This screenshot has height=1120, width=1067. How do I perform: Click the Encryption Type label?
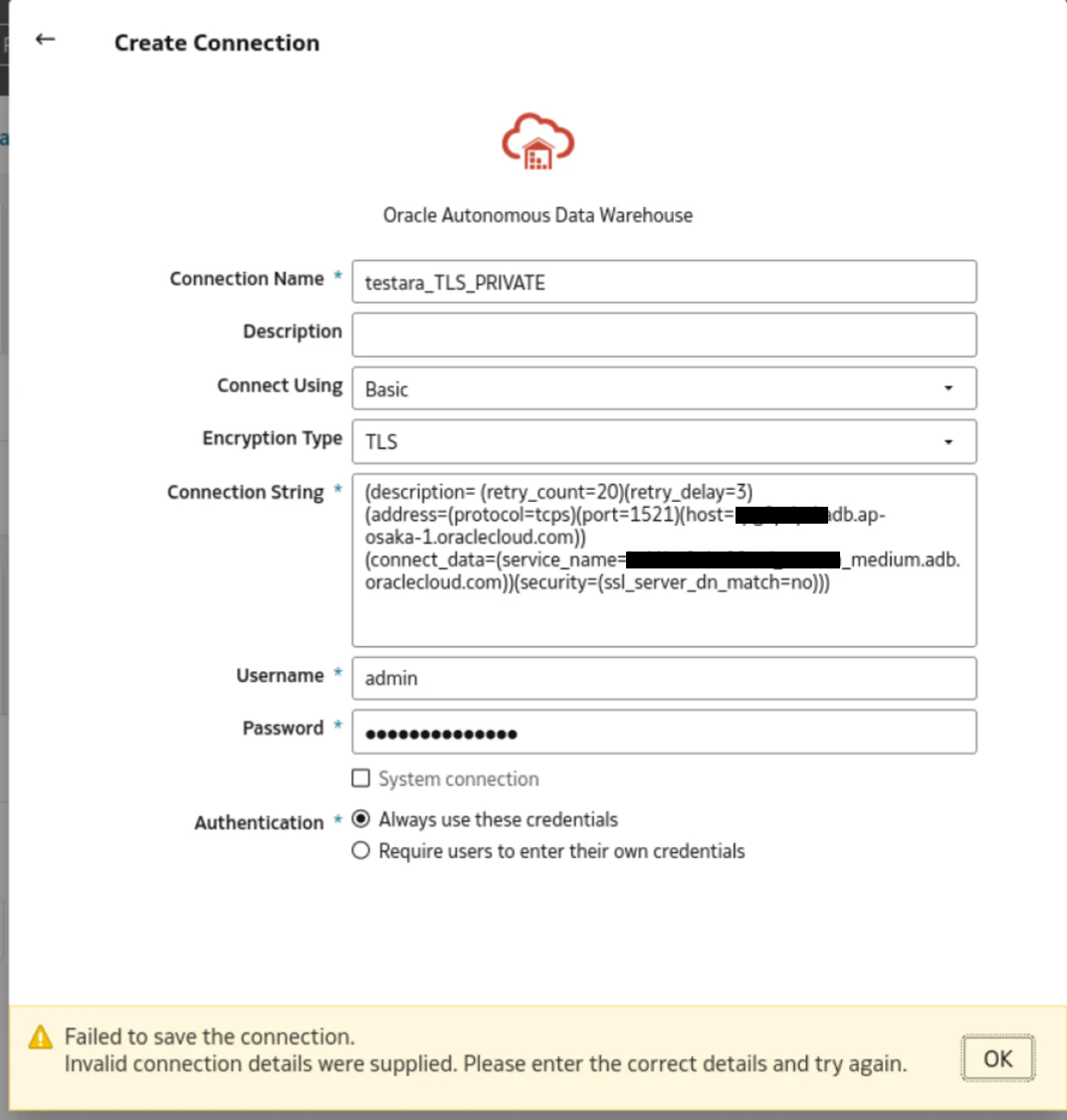tap(272, 438)
